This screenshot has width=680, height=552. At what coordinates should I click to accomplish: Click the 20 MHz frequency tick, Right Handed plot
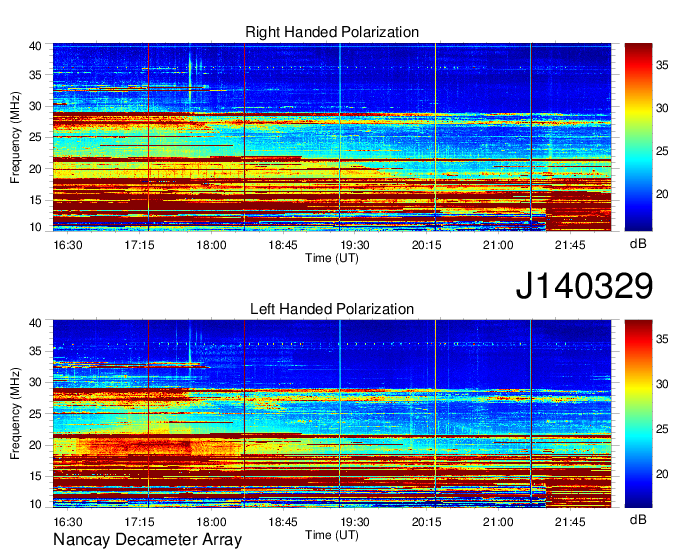(x=35, y=169)
